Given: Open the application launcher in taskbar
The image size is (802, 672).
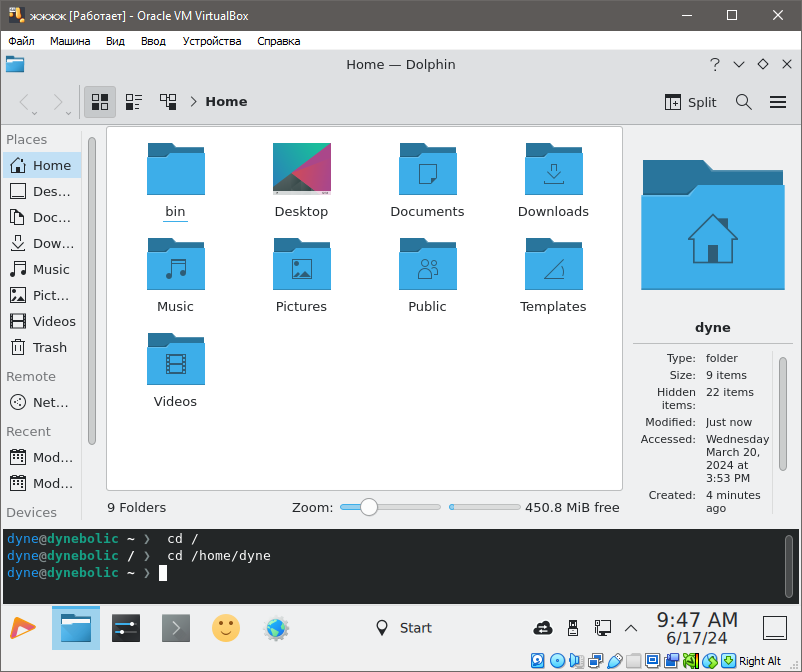Looking at the screenshot, I should [x=23, y=628].
